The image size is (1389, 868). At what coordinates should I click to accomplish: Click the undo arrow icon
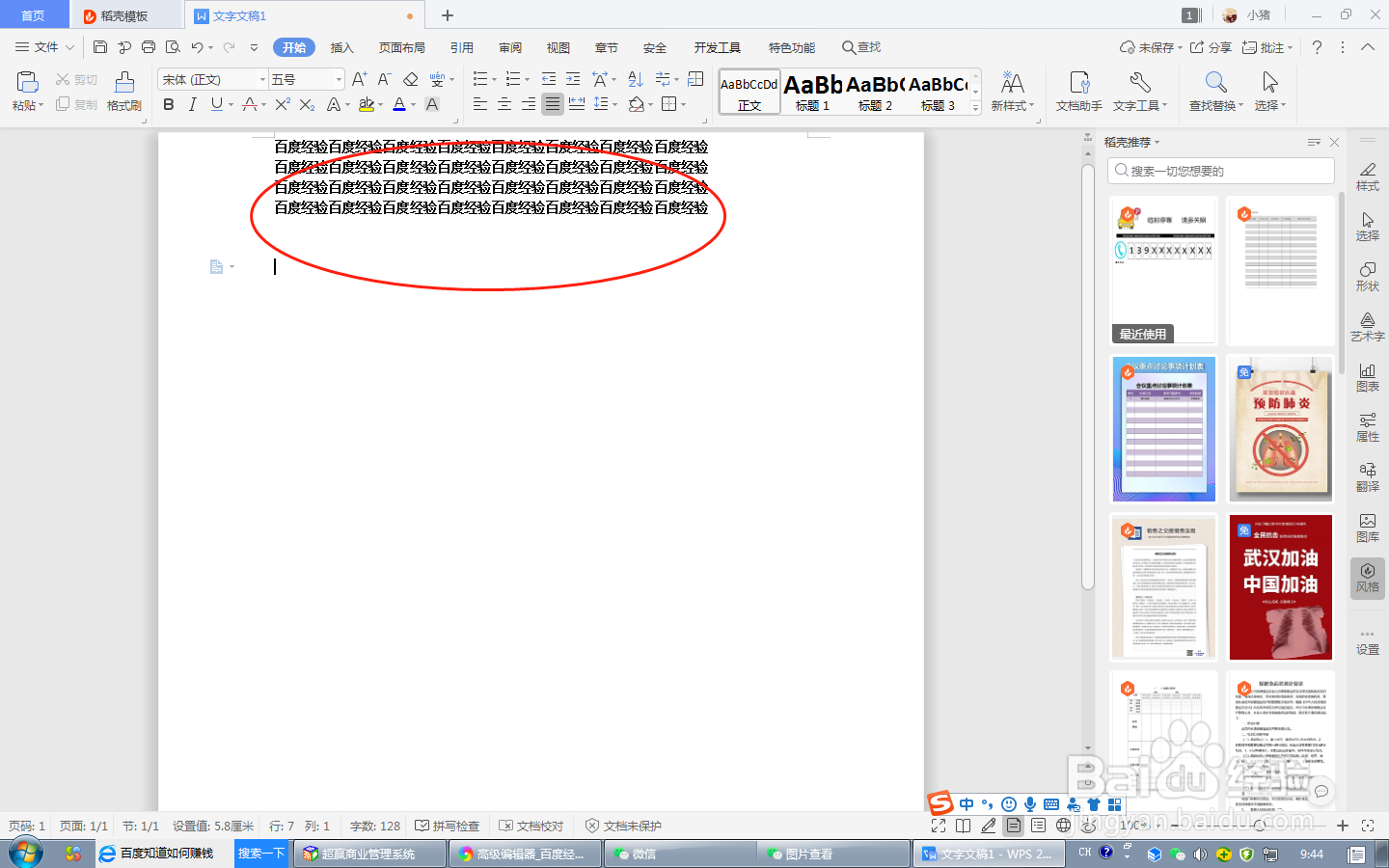[197, 47]
